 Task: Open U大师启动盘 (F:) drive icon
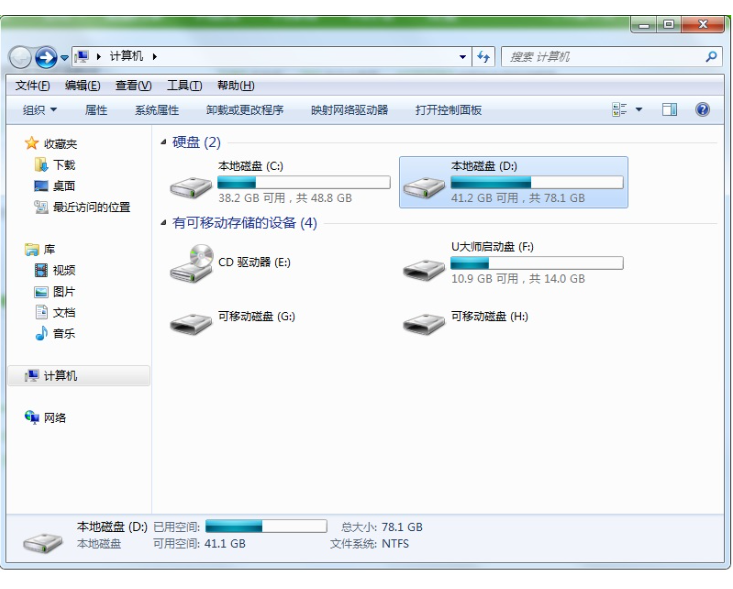pyautogui.click(x=424, y=267)
